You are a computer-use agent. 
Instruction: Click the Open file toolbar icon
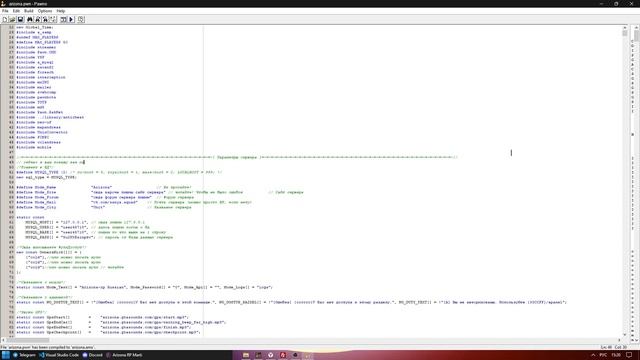pyautogui.click(x=12, y=19)
